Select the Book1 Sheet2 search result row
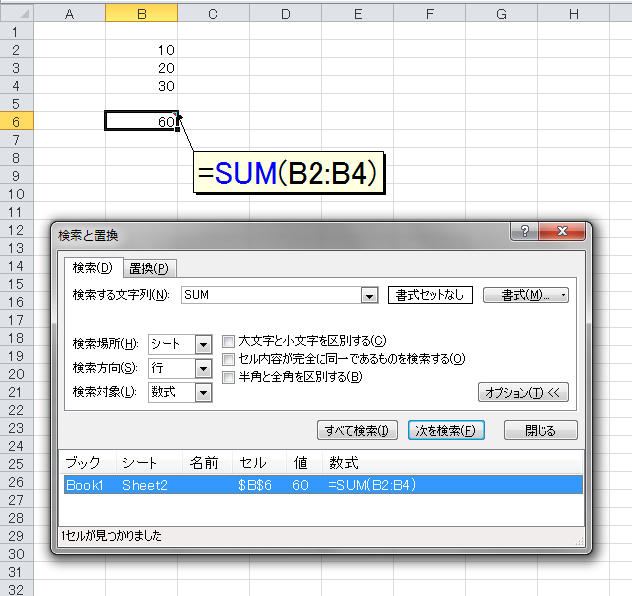This screenshot has width=632, height=596. pyautogui.click(x=323, y=485)
